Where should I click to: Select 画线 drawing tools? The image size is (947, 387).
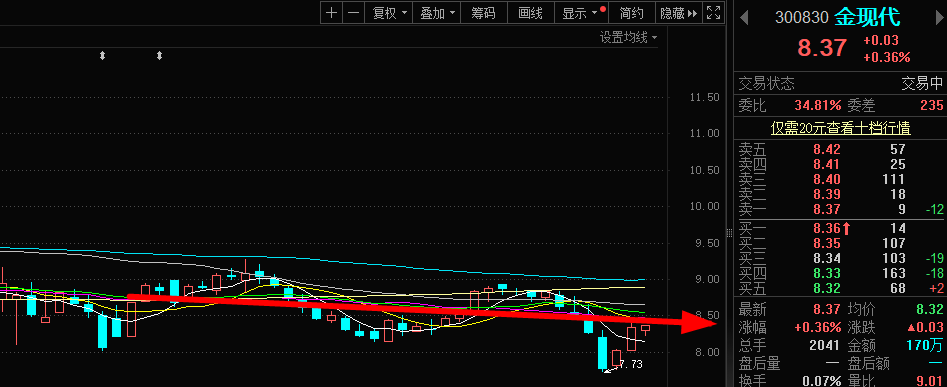(x=530, y=13)
